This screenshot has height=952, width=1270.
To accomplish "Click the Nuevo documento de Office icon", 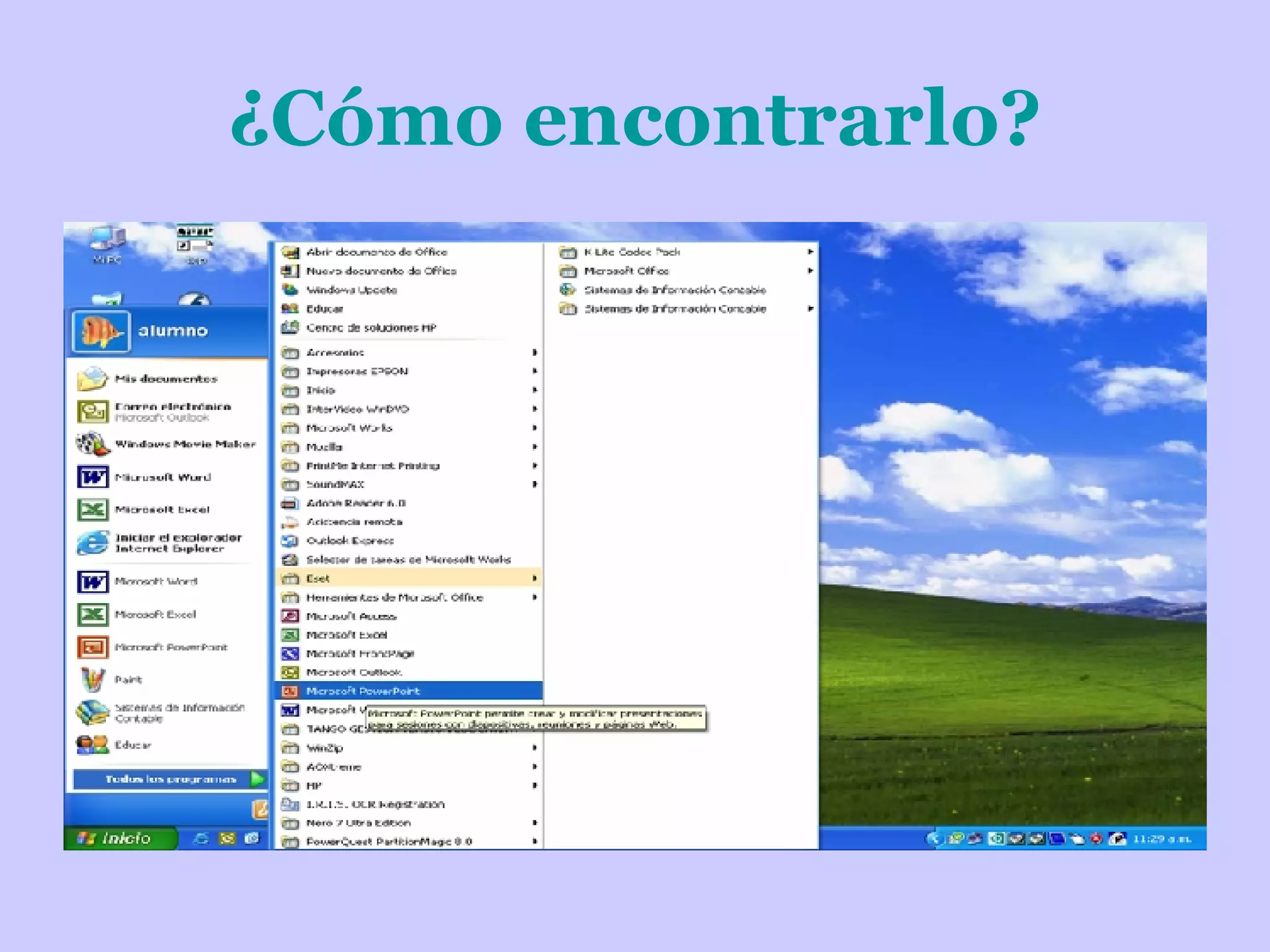I will [x=290, y=271].
